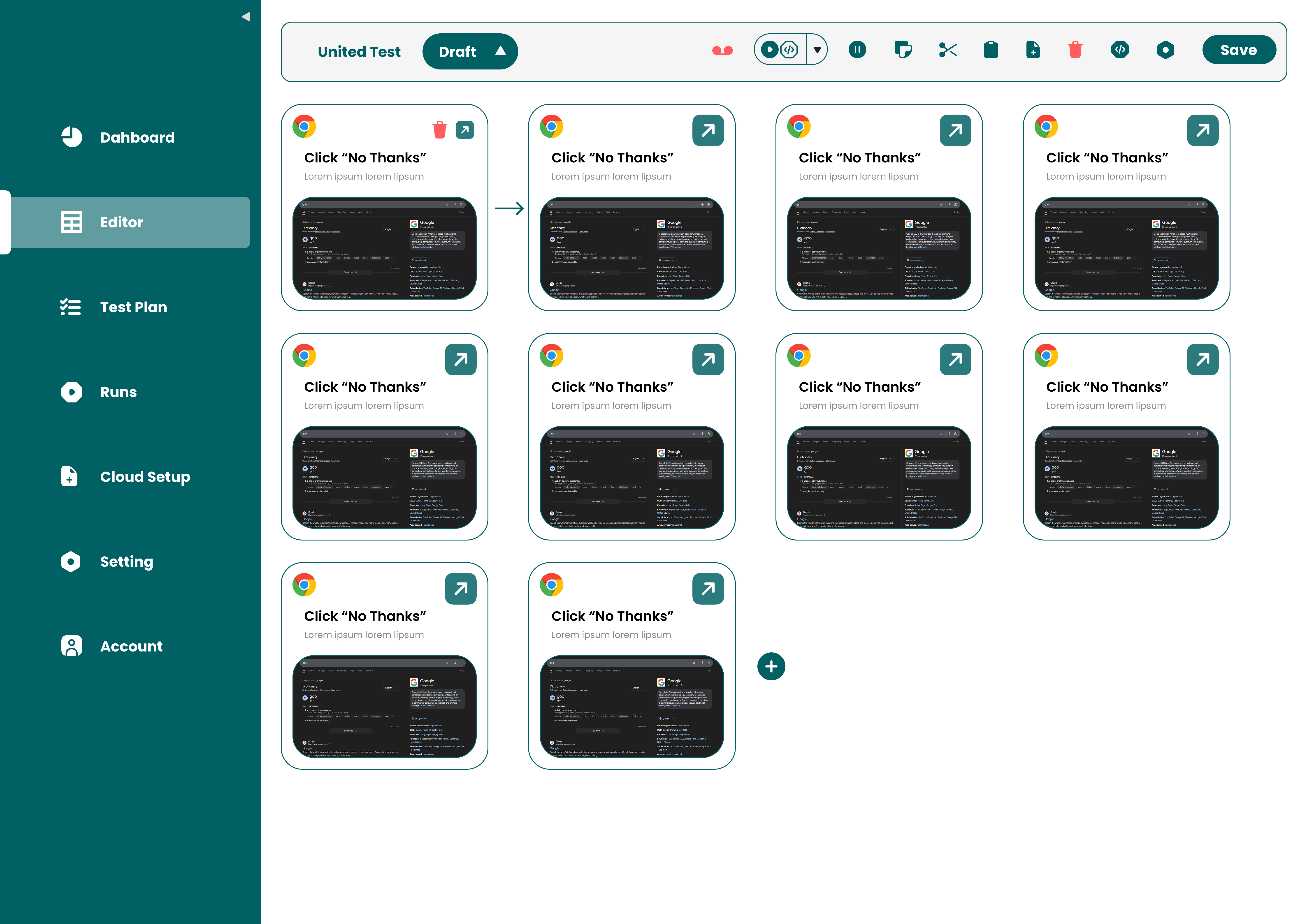
Task: Open the second card in the first row
Action: pyautogui.click(x=708, y=130)
